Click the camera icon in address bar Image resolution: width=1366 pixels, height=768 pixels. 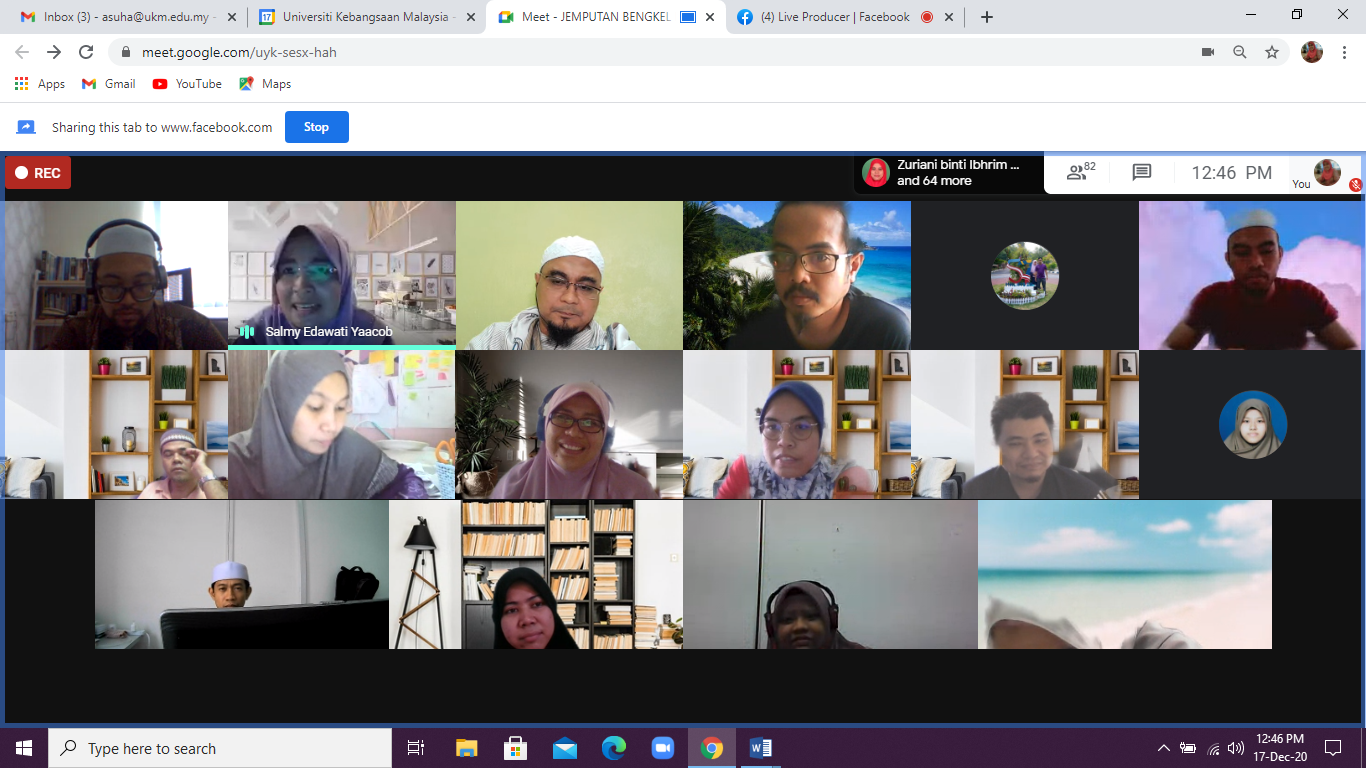coord(1207,52)
